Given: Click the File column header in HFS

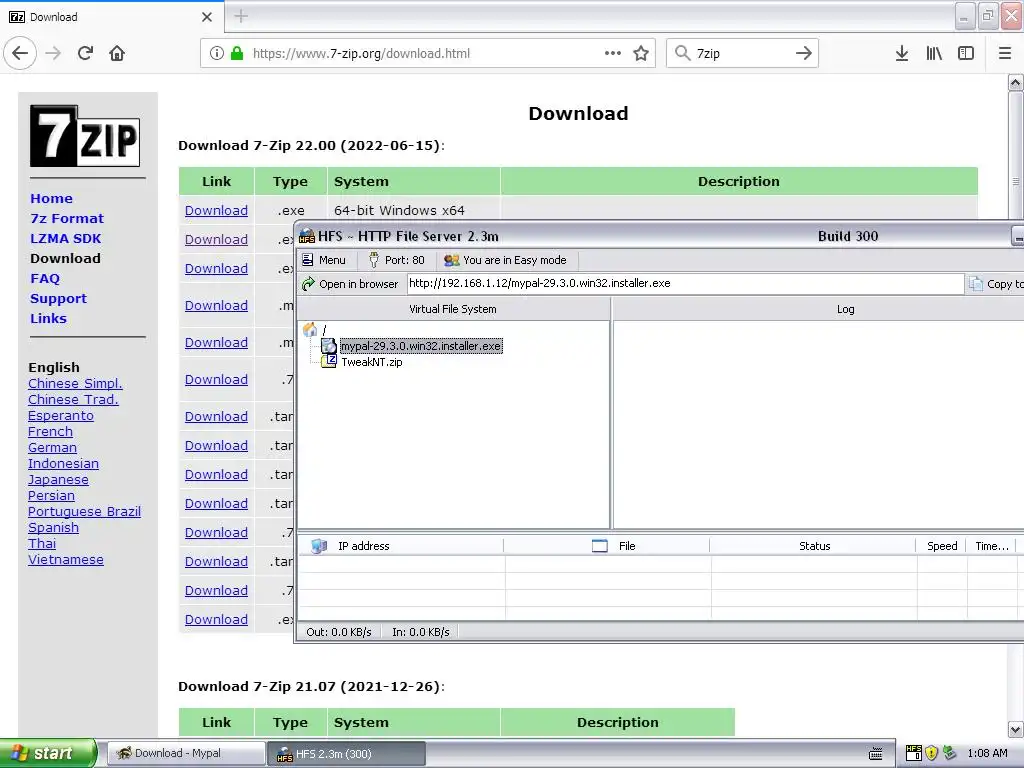Looking at the screenshot, I should click(607, 546).
